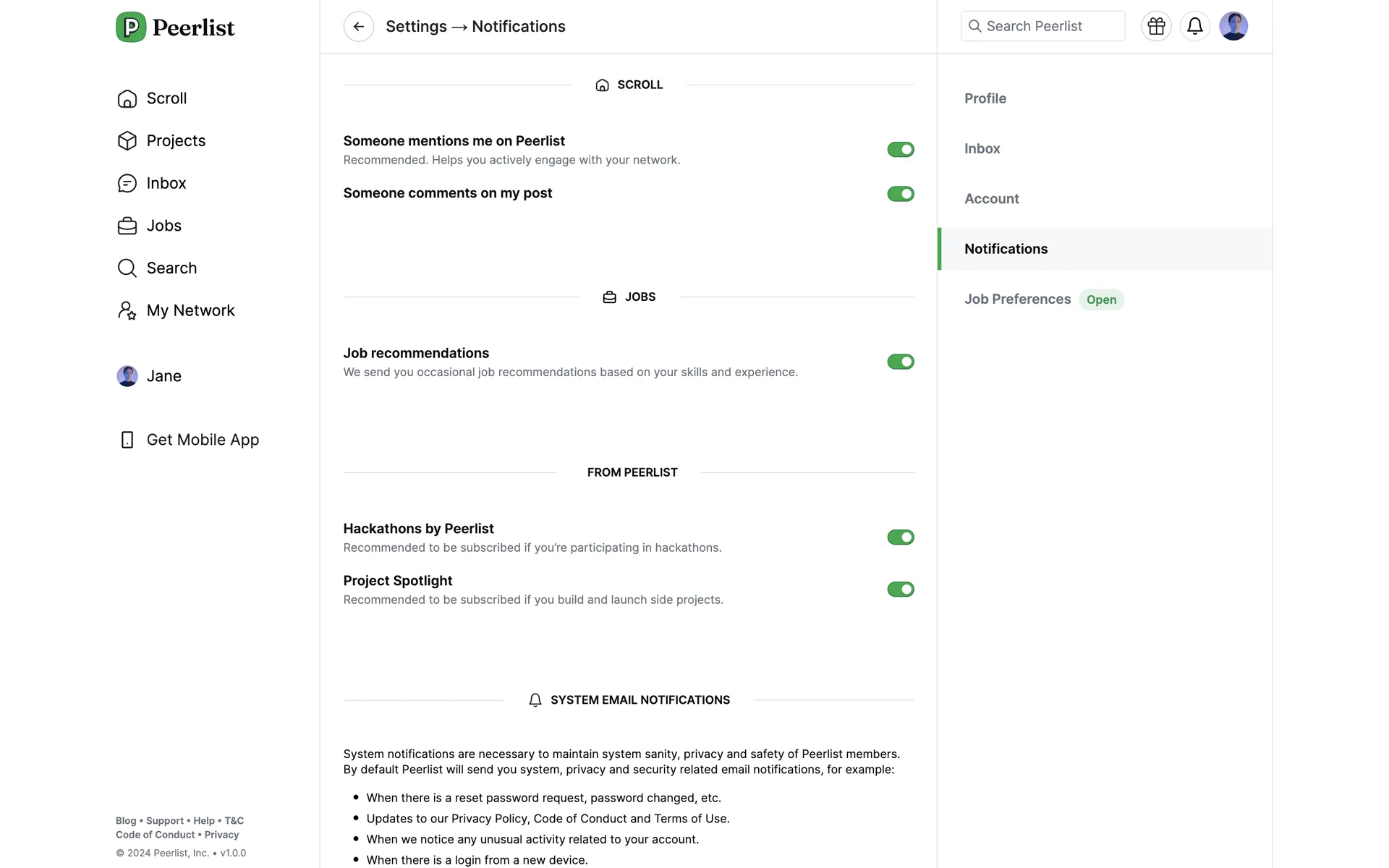Viewport: 1389px width, 868px height.
Task: Open the Job Preferences settings tab
Action: point(1017,299)
